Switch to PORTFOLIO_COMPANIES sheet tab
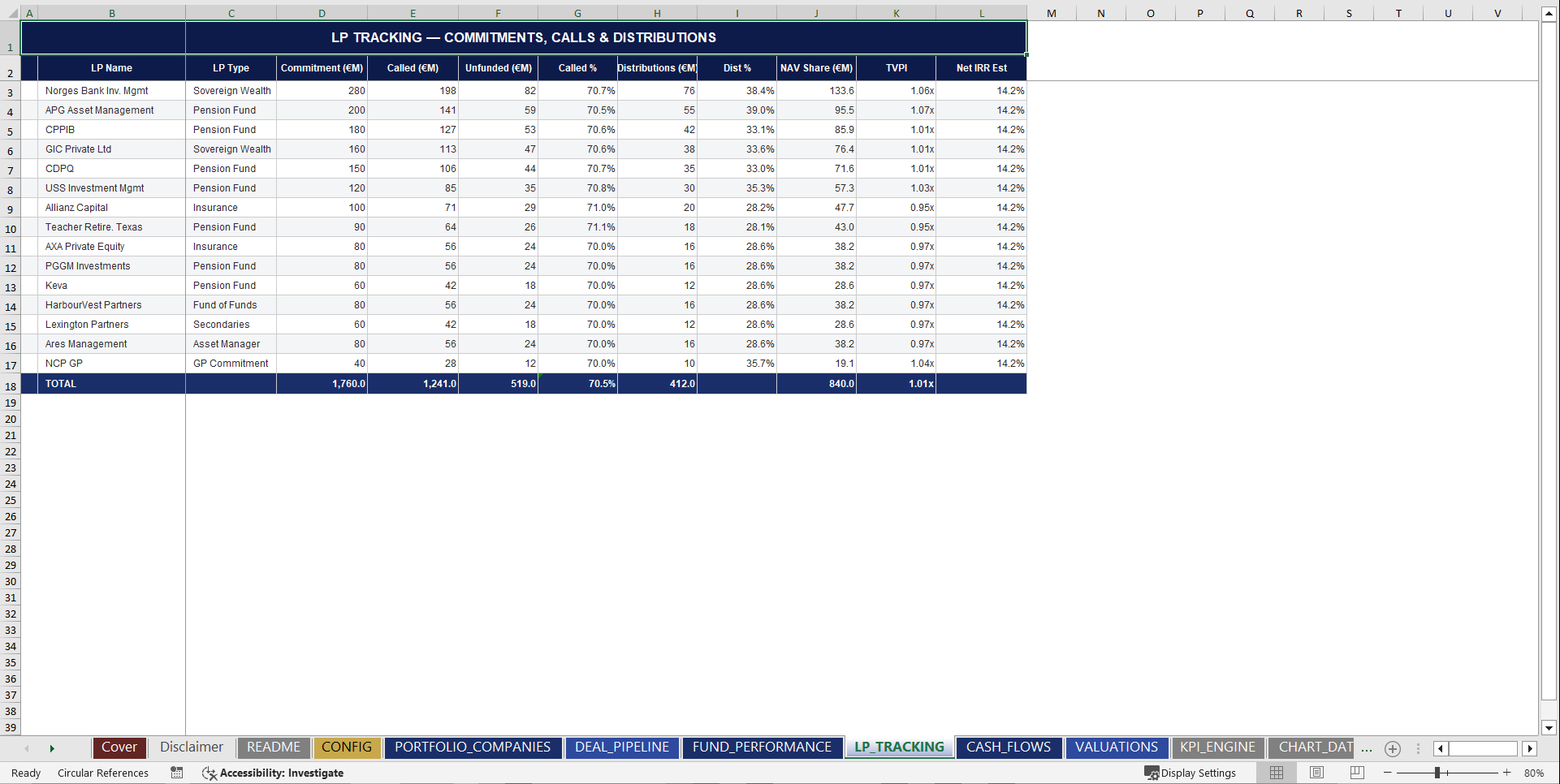Image resolution: width=1560 pixels, height=784 pixels. (473, 747)
